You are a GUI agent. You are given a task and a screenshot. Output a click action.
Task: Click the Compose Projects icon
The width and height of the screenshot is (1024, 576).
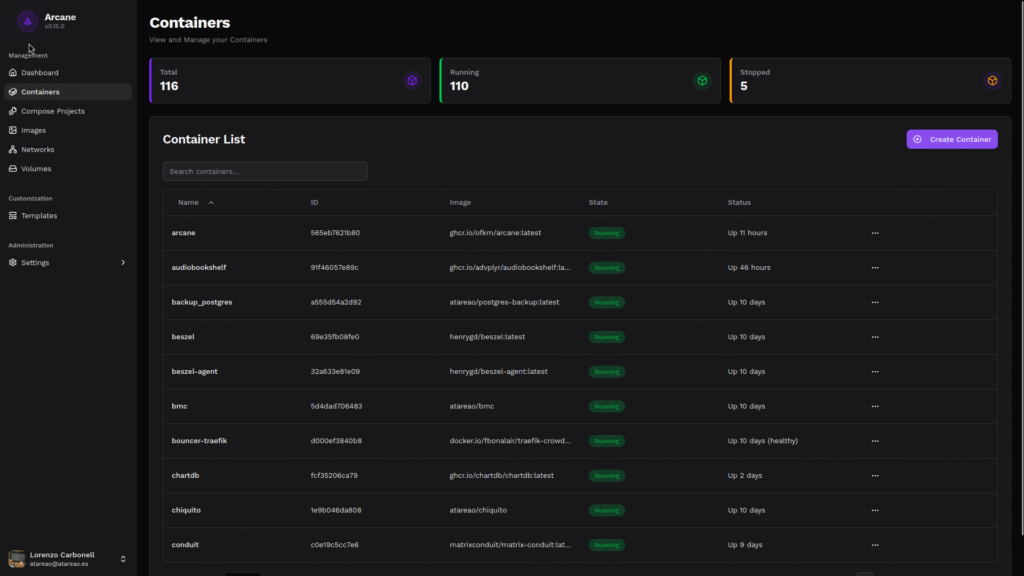point(13,111)
